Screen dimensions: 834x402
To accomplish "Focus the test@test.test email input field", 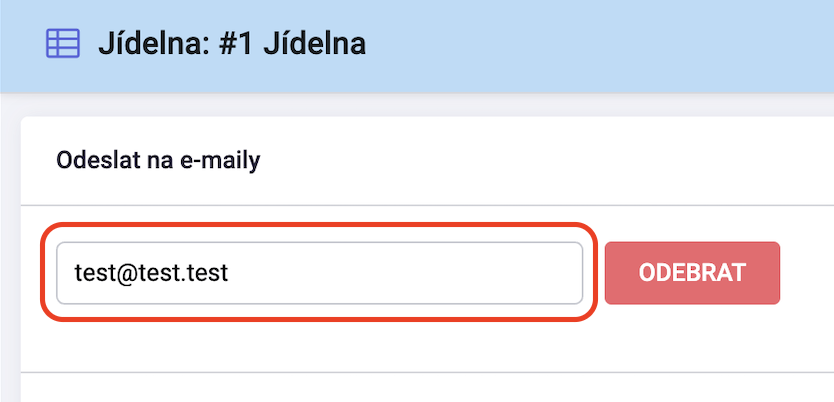I will pyautogui.click(x=320, y=273).
